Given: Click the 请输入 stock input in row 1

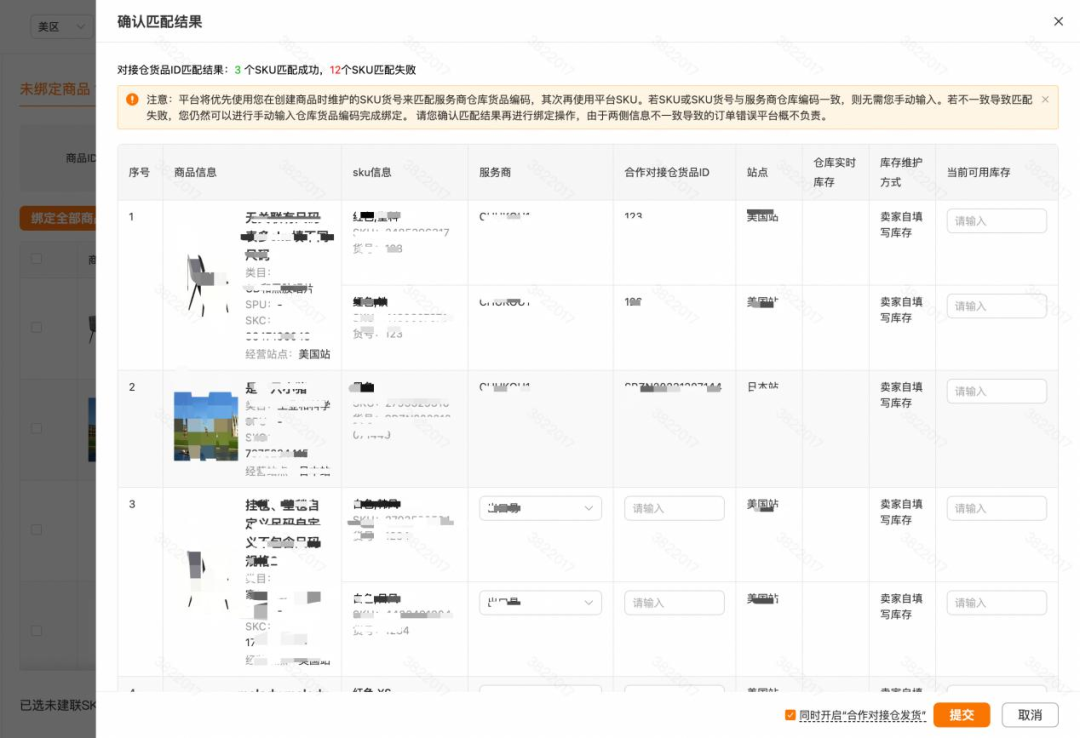Looking at the screenshot, I should (x=996, y=220).
